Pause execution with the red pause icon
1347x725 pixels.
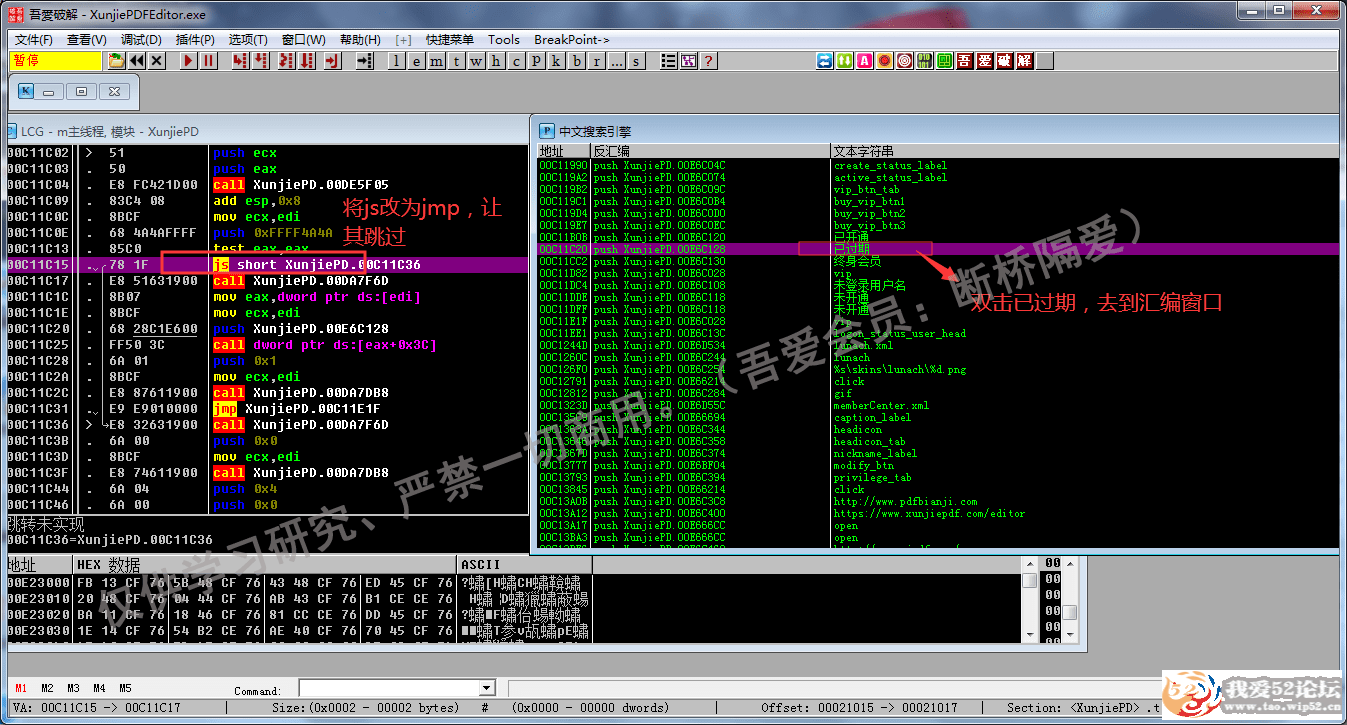208,61
